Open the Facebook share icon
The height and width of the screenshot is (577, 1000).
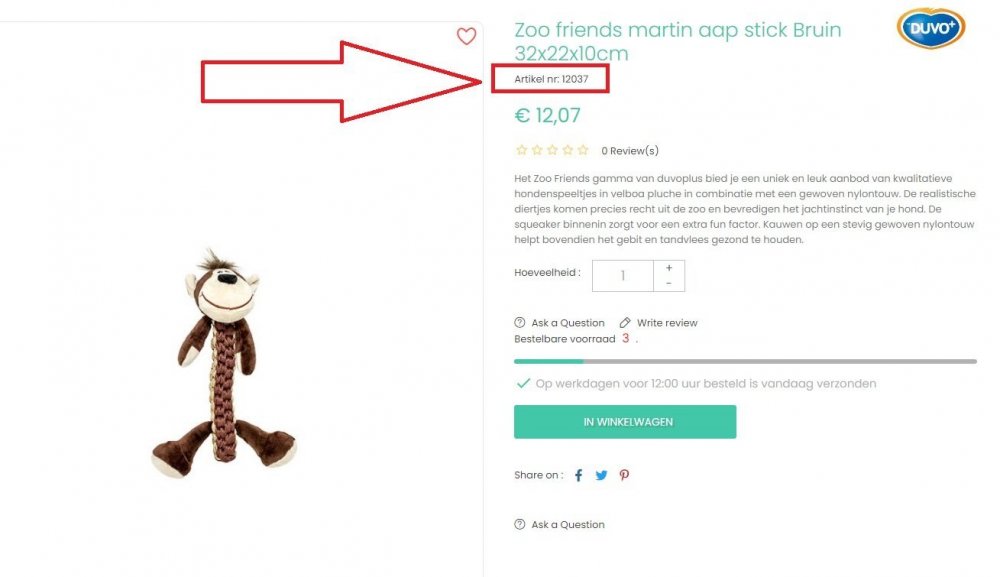point(578,475)
